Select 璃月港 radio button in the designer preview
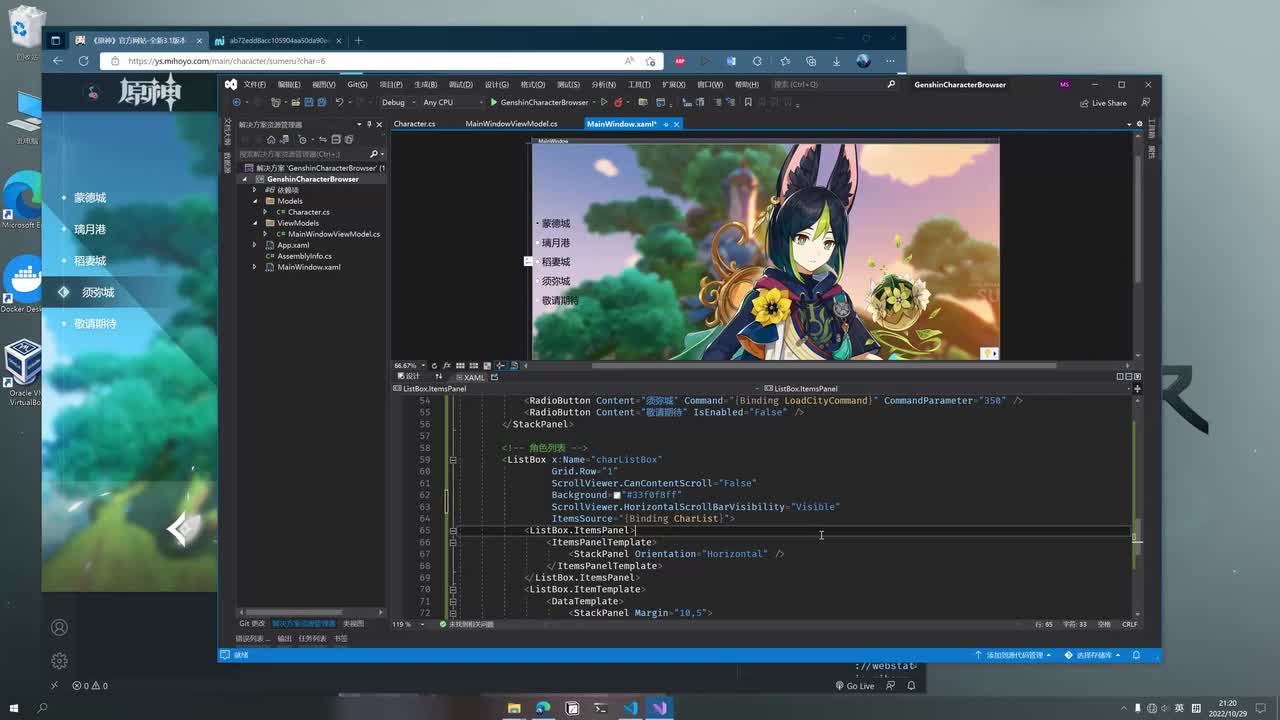The image size is (1280, 720). (x=554, y=243)
